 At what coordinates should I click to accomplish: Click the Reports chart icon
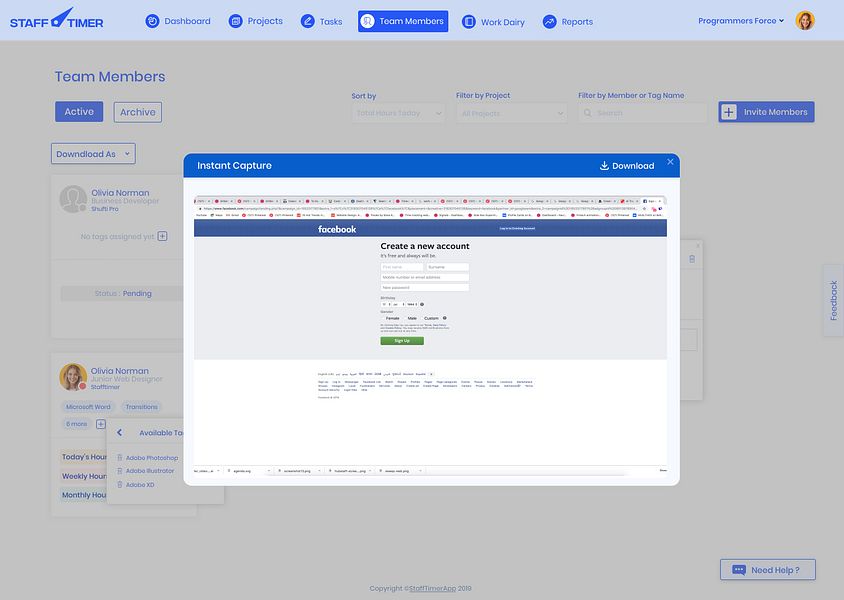coord(550,22)
